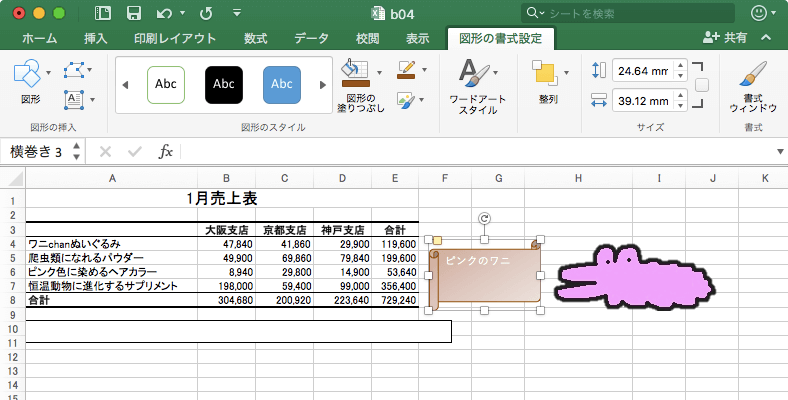
Task: Switch to the 挿入 tab
Action: (x=95, y=38)
